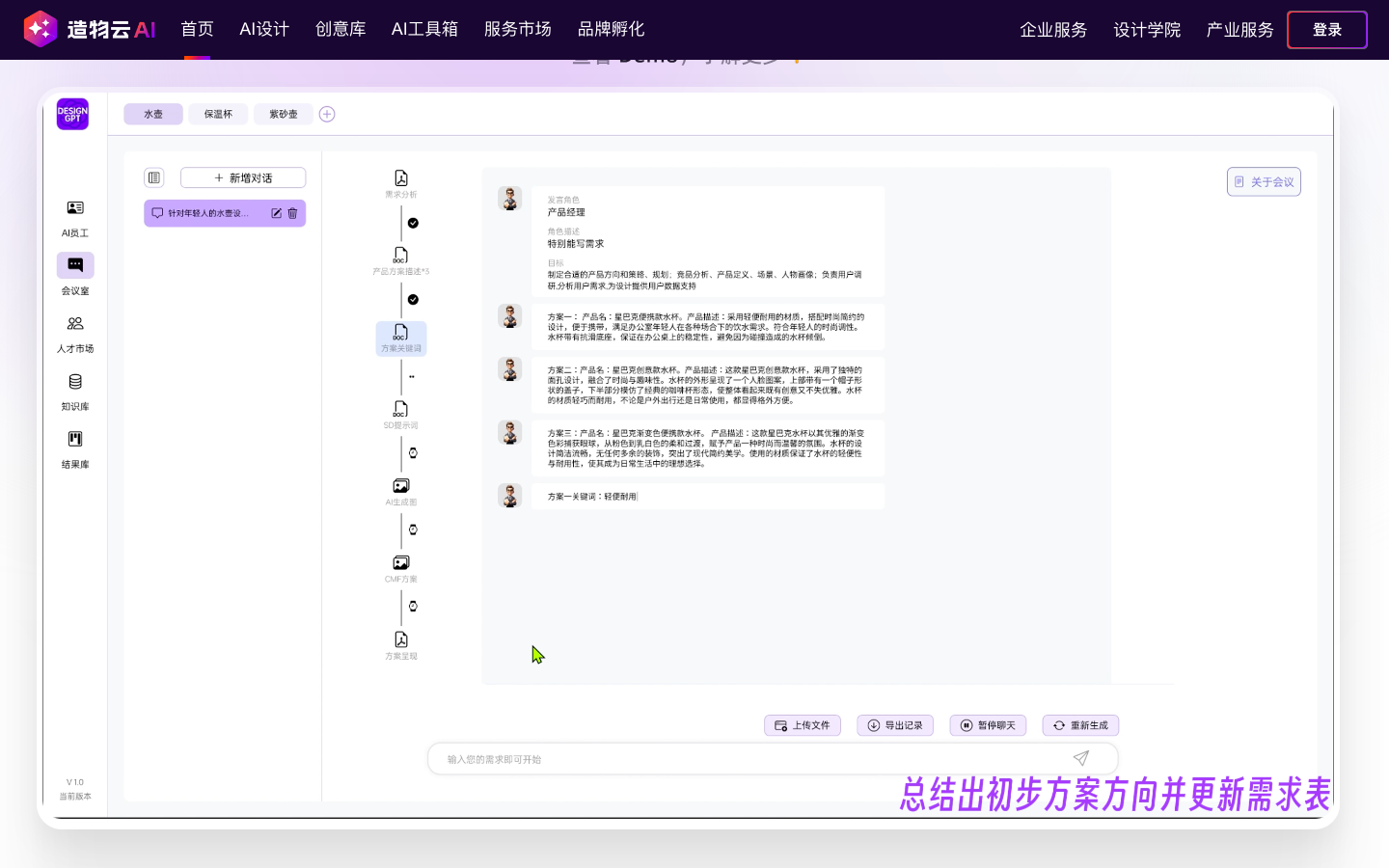
Task: Click the send paper-plane icon
Action: 1080,759
